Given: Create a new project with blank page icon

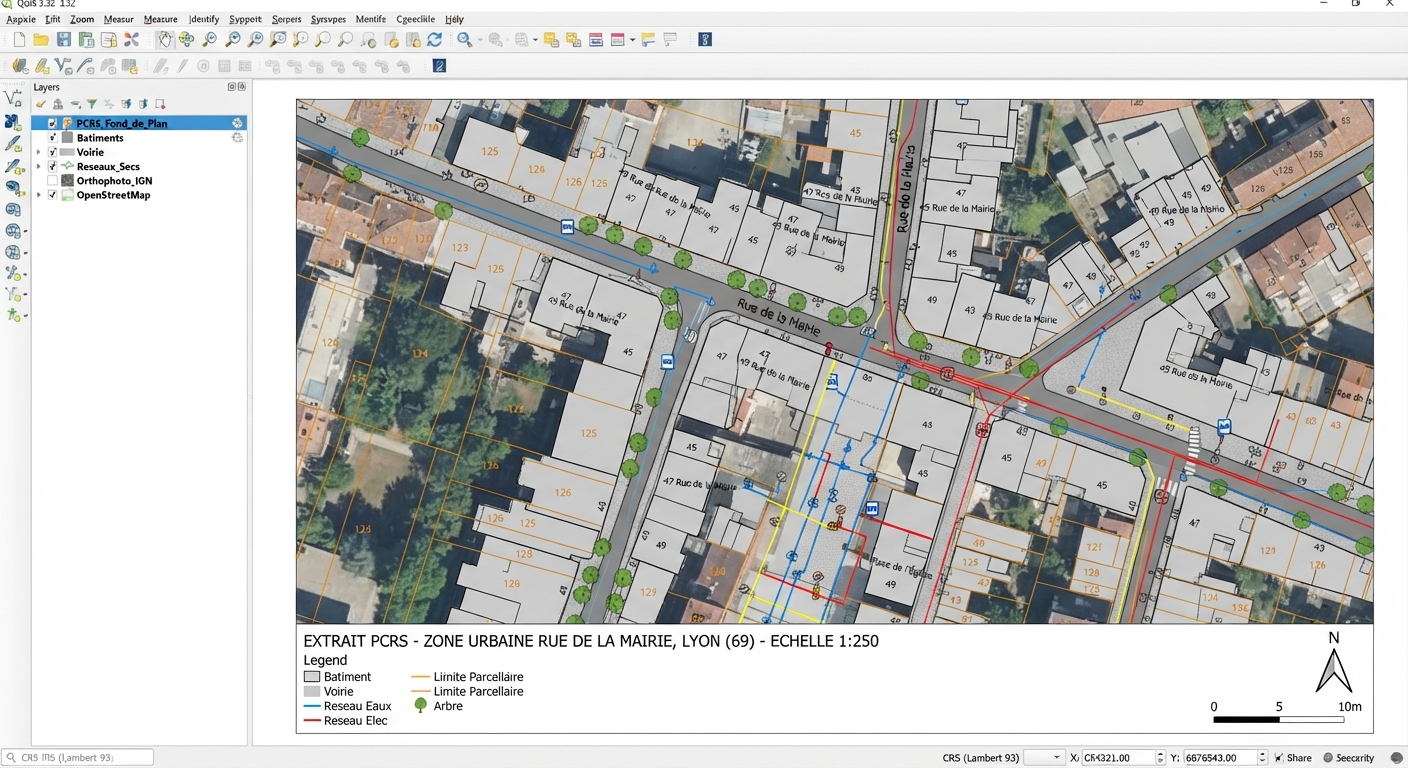Looking at the screenshot, I should 19,40.
